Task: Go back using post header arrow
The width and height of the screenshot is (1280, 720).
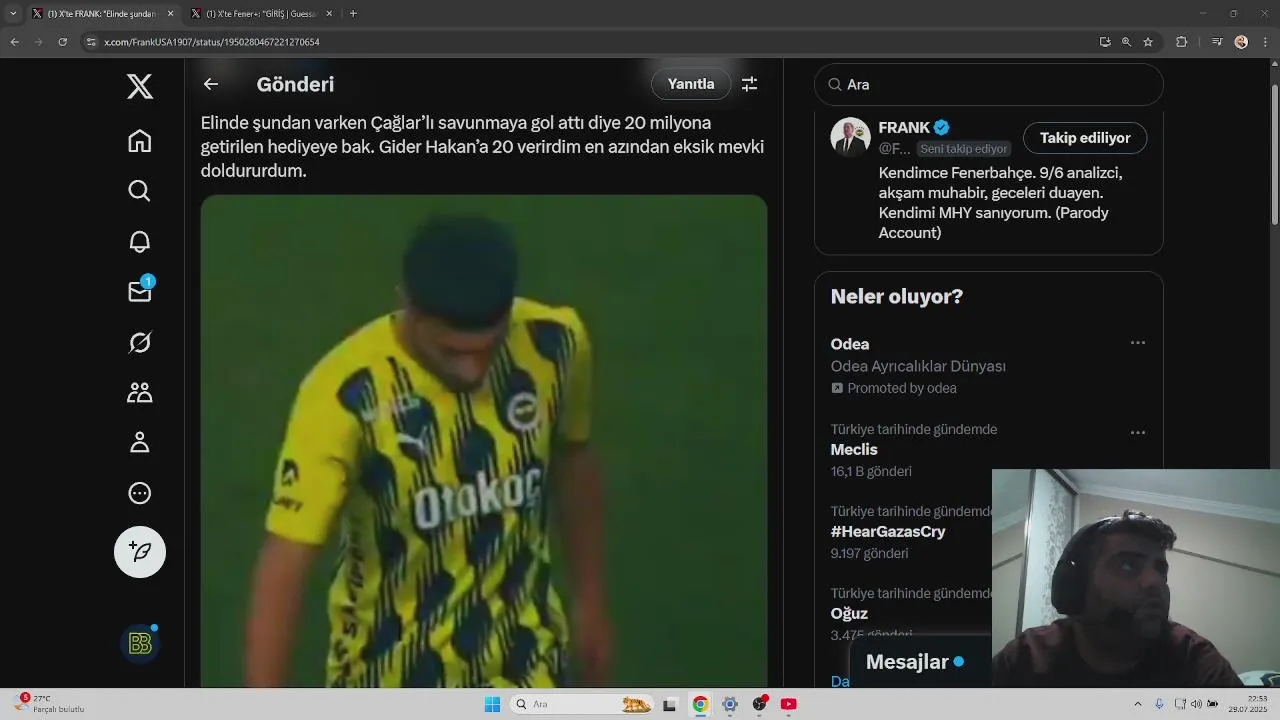Action: (x=211, y=84)
